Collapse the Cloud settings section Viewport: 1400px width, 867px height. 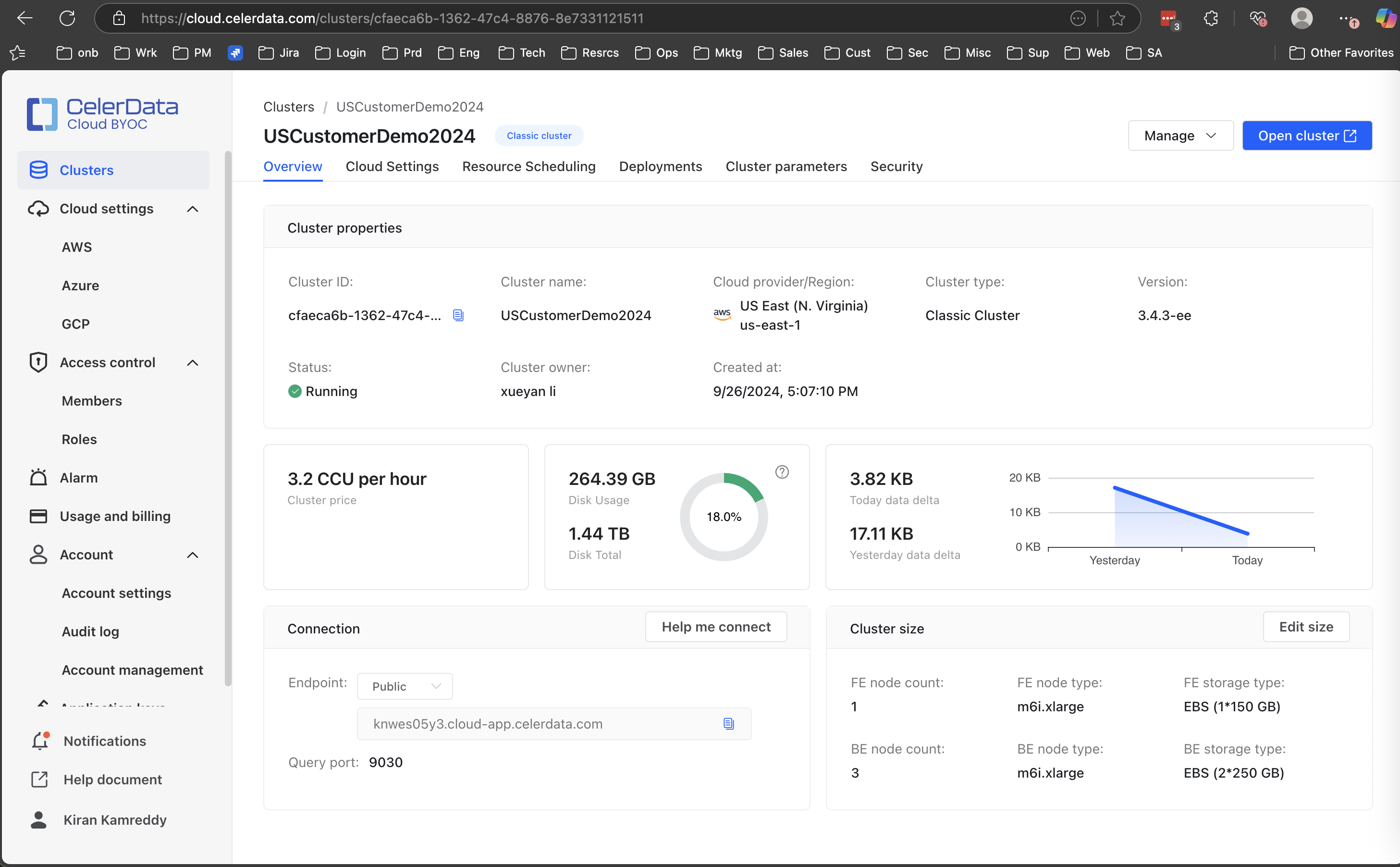[x=193, y=209]
